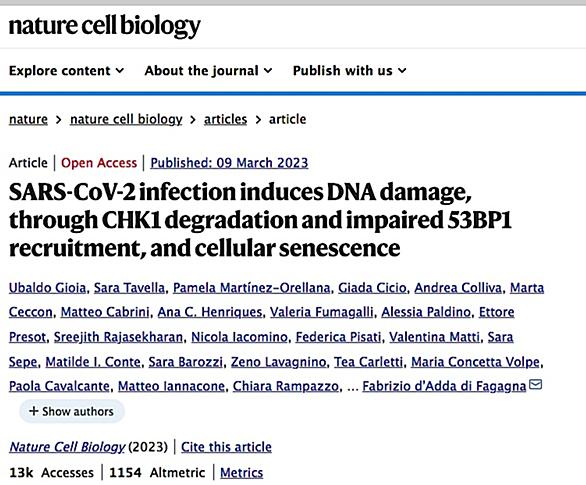Expand the Publish with us menu

[350, 70]
